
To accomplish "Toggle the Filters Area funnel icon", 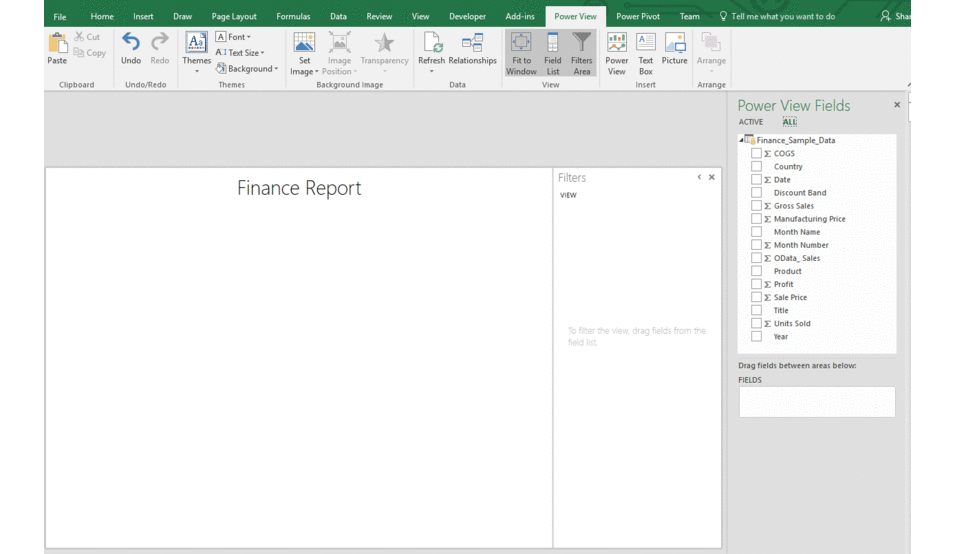I will (582, 43).
